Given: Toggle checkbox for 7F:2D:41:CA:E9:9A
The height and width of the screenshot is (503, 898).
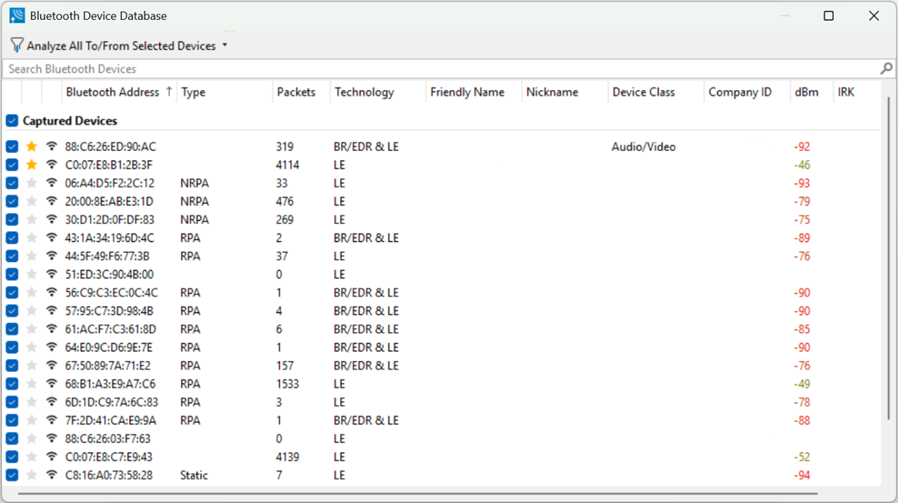Looking at the screenshot, I should [12, 421].
